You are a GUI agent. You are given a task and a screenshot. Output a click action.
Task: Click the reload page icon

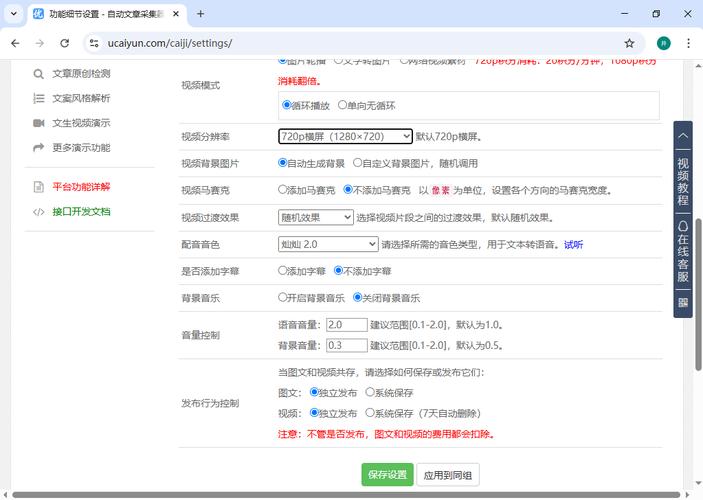tap(65, 43)
